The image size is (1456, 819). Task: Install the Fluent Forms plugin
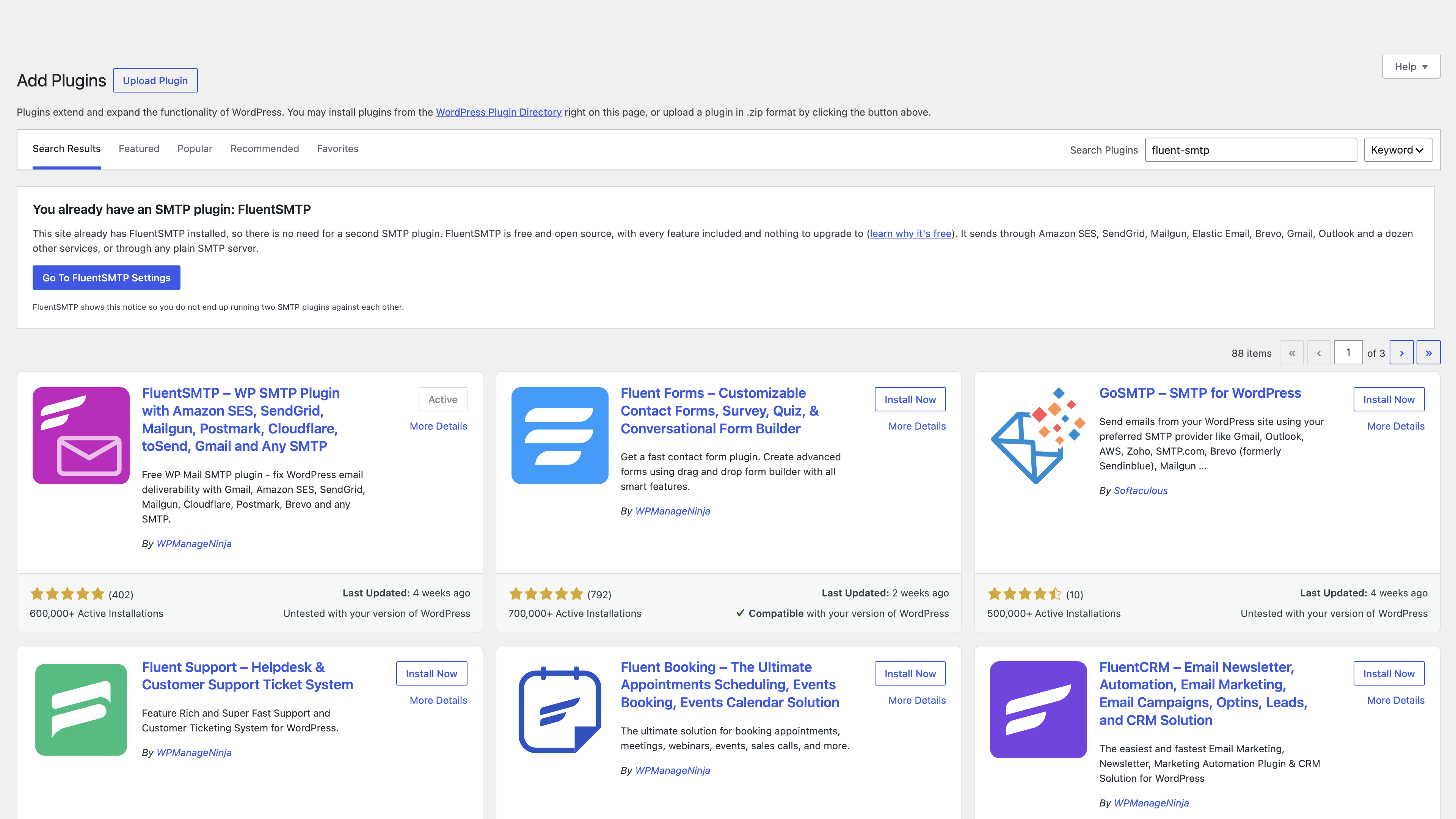pyautogui.click(x=910, y=399)
